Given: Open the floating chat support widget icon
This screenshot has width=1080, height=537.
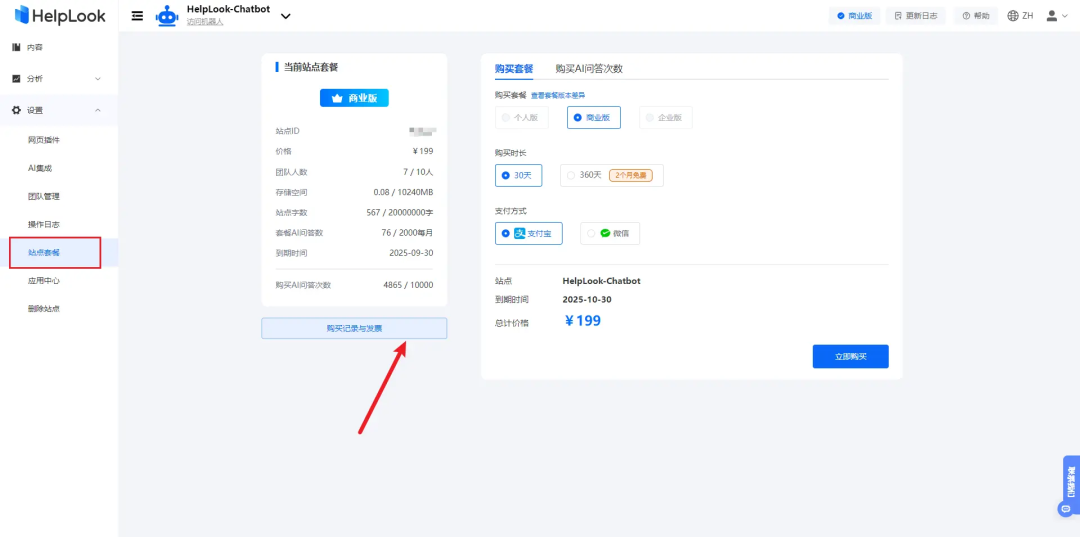Looking at the screenshot, I should click(1066, 509).
